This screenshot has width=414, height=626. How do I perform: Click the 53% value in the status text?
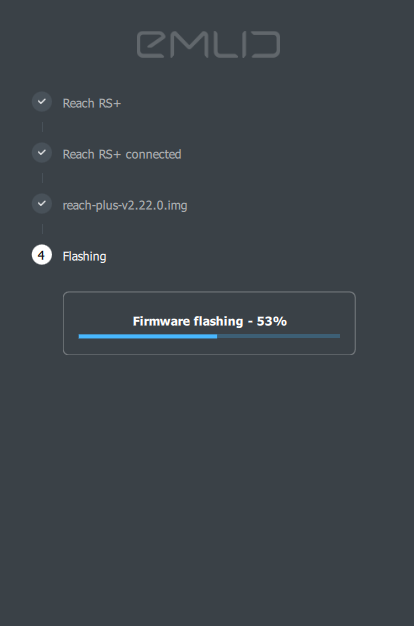coord(272,321)
